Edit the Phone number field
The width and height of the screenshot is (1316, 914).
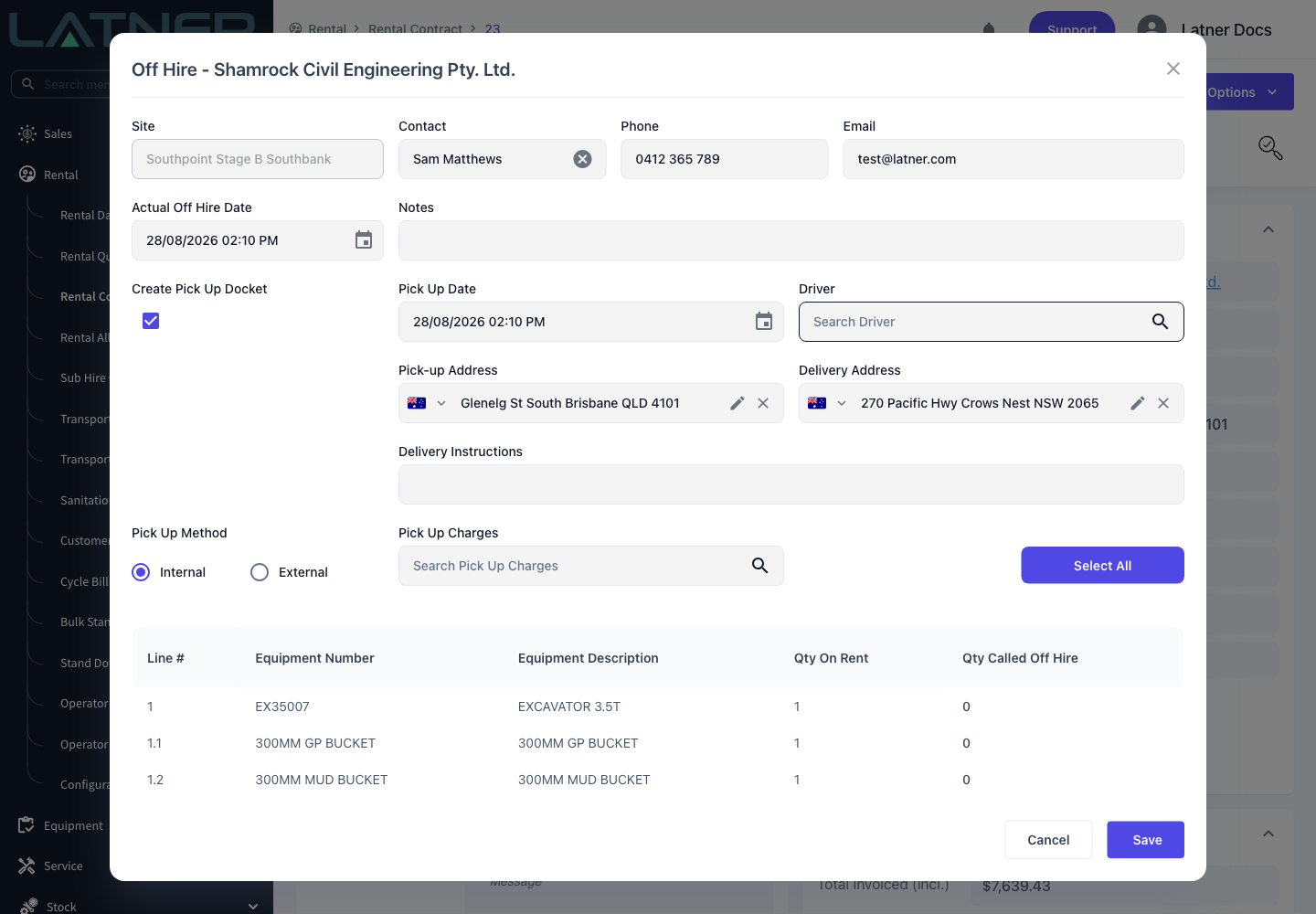725,159
